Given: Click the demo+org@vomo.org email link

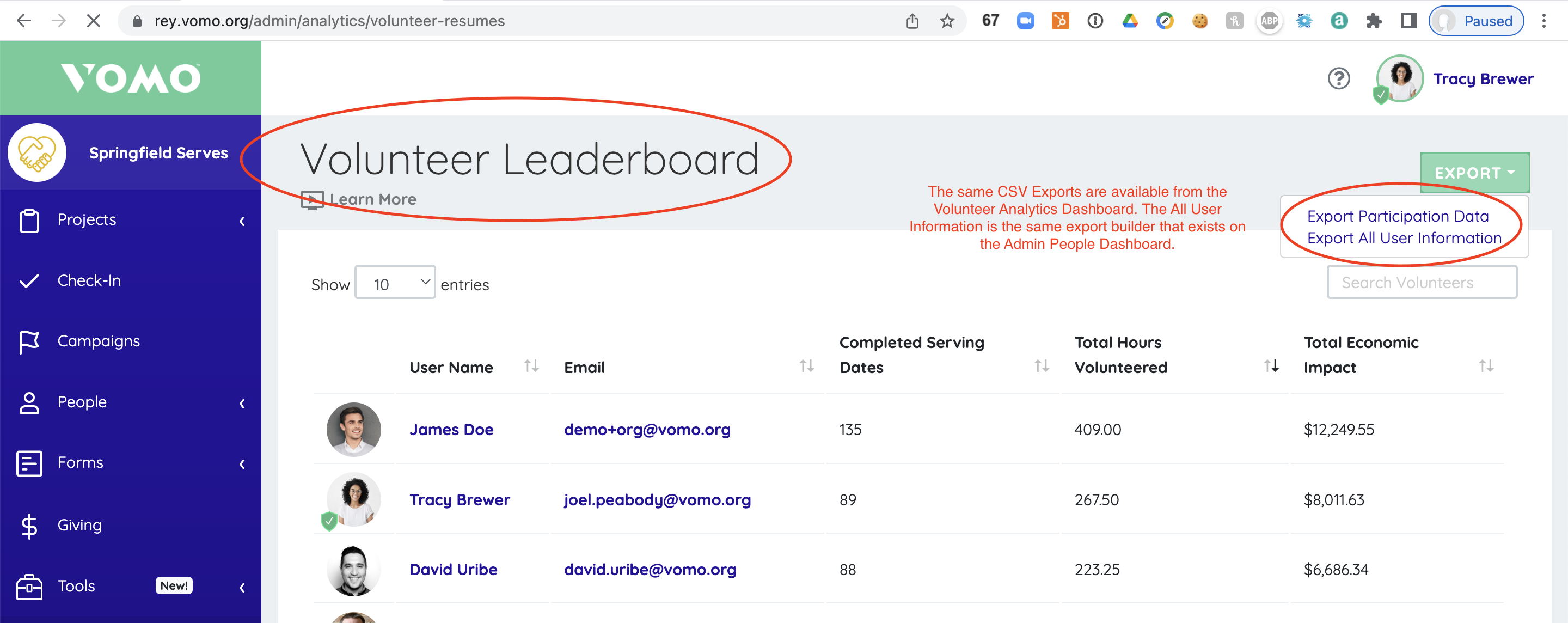Looking at the screenshot, I should (x=647, y=429).
